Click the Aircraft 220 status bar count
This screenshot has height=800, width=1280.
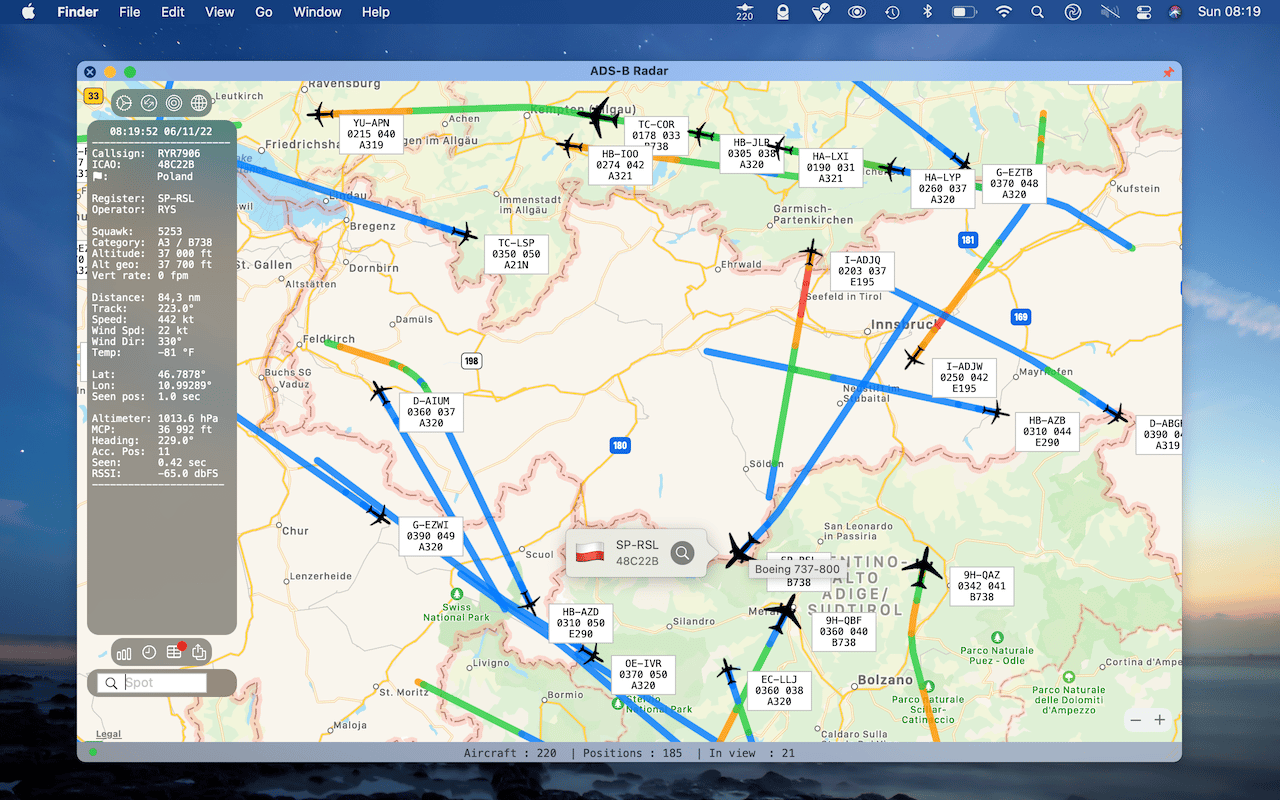[x=510, y=752]
